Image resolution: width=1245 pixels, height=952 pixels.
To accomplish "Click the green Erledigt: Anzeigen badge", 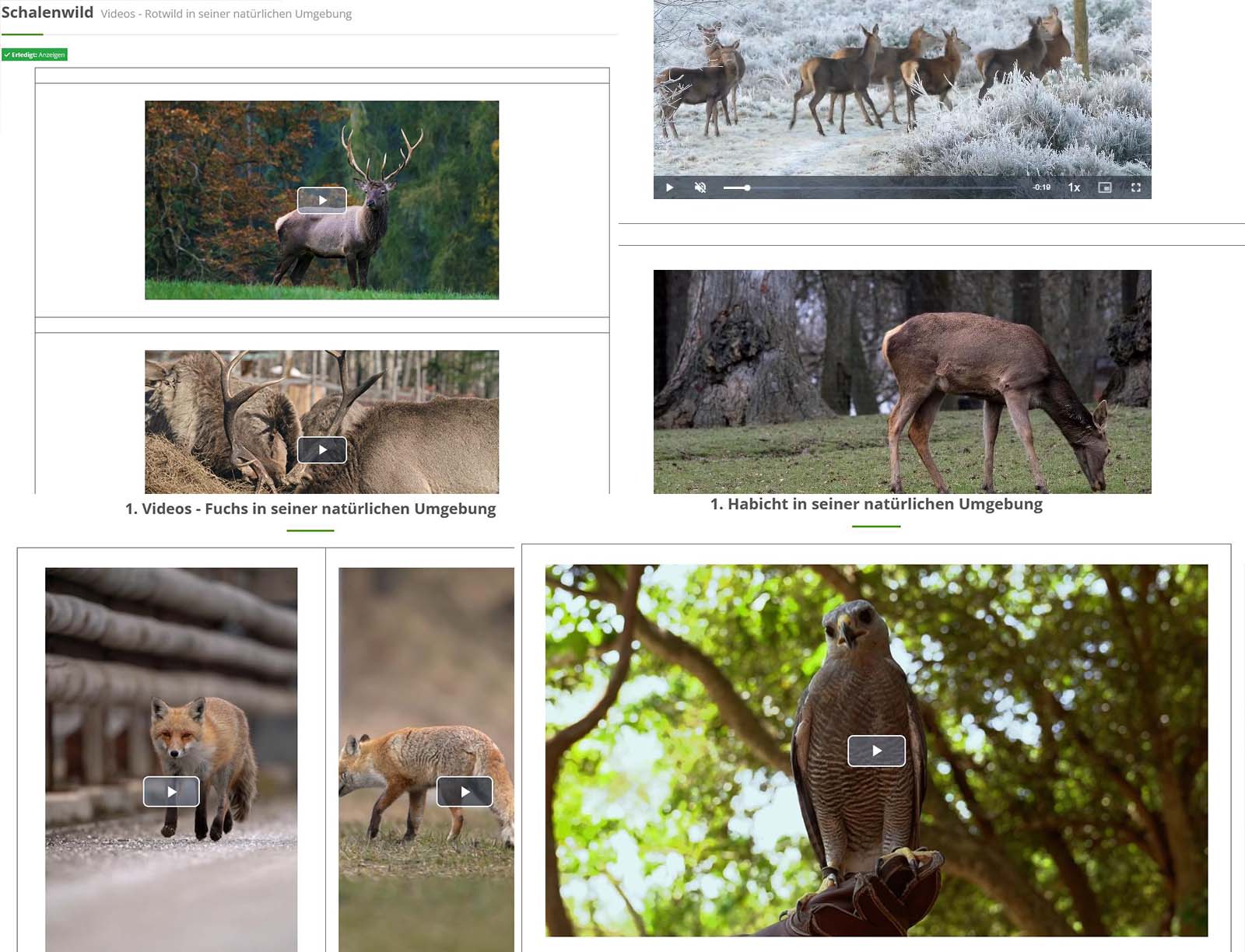I will tap(34, 54).
